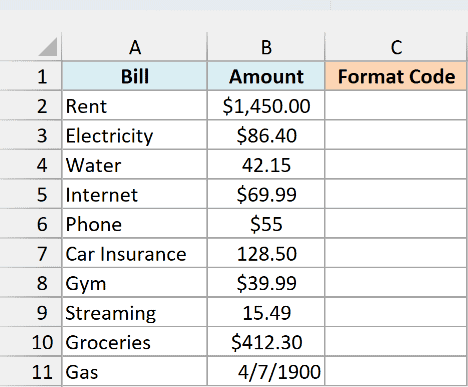This screenshot has height=387, width=468.
Task: Select row 4 header
Action: [x=31, y=164]
